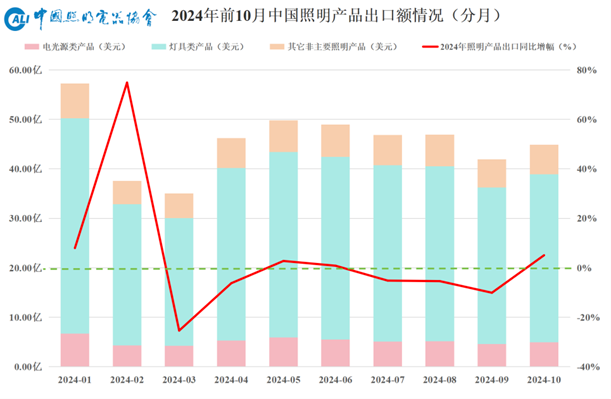Click the chart title text

[337, 16]
